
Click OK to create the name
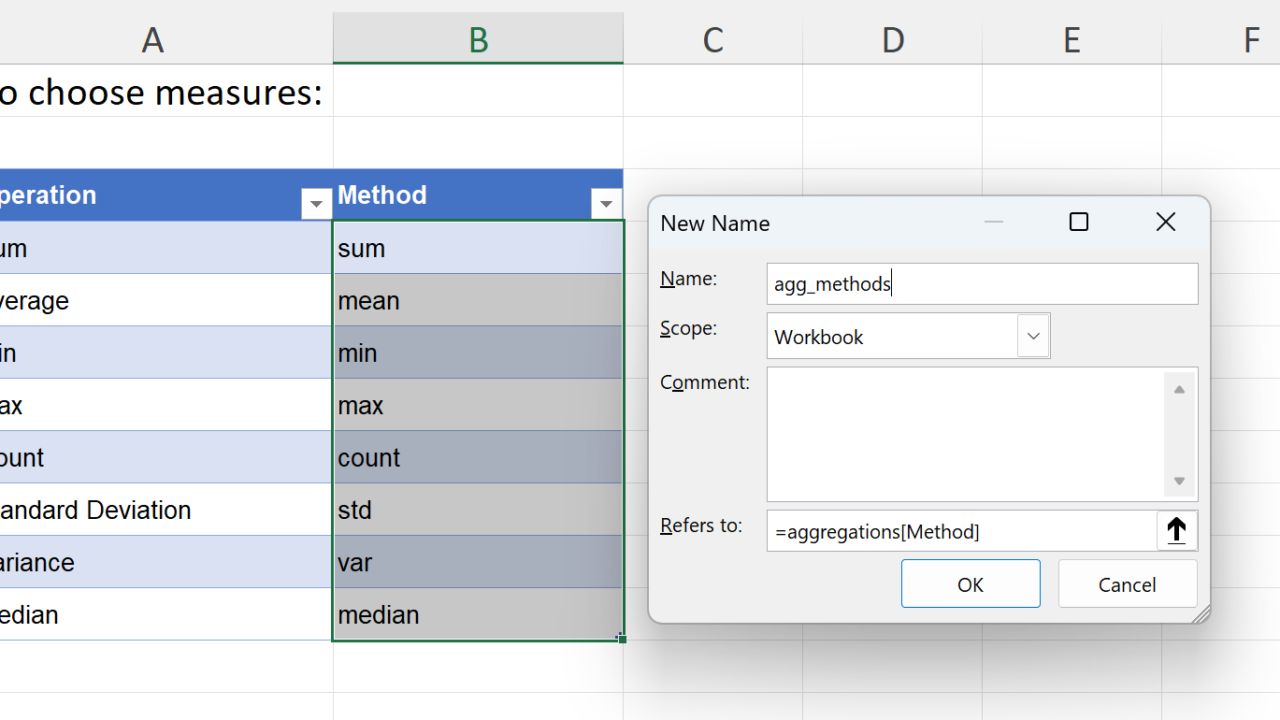click(970, 584)
